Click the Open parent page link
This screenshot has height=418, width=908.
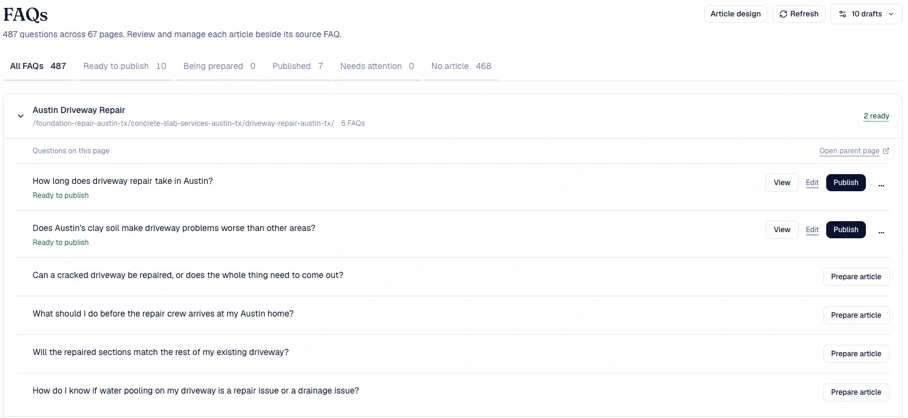click(849, 151)
